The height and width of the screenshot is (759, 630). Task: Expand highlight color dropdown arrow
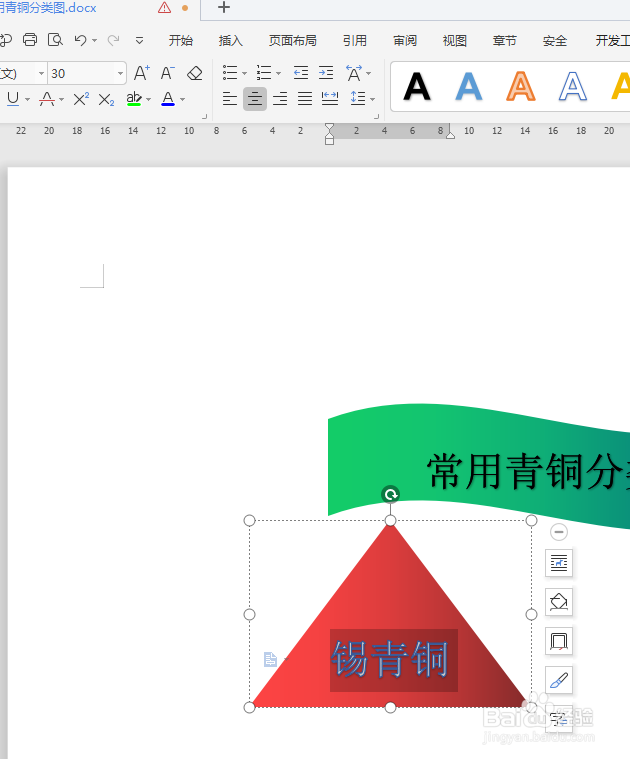coord(149,100)
